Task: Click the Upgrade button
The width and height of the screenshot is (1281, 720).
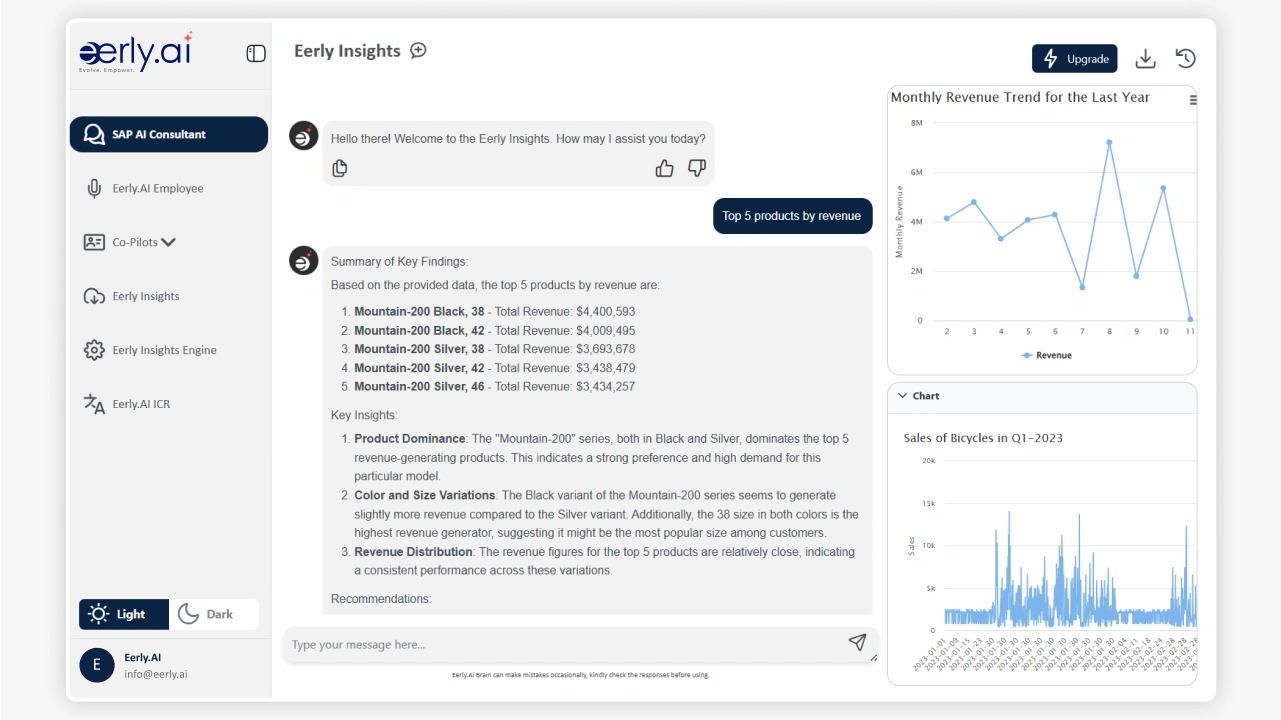Action: [1074, 59]
